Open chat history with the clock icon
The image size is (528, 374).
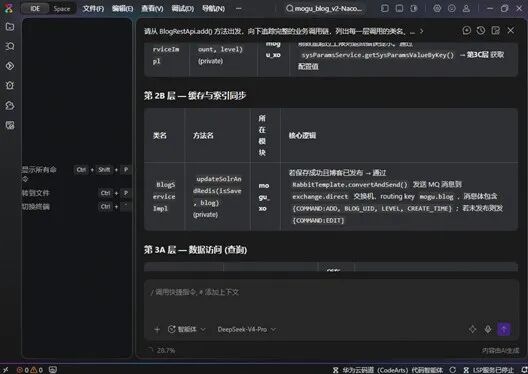point(481,31)
